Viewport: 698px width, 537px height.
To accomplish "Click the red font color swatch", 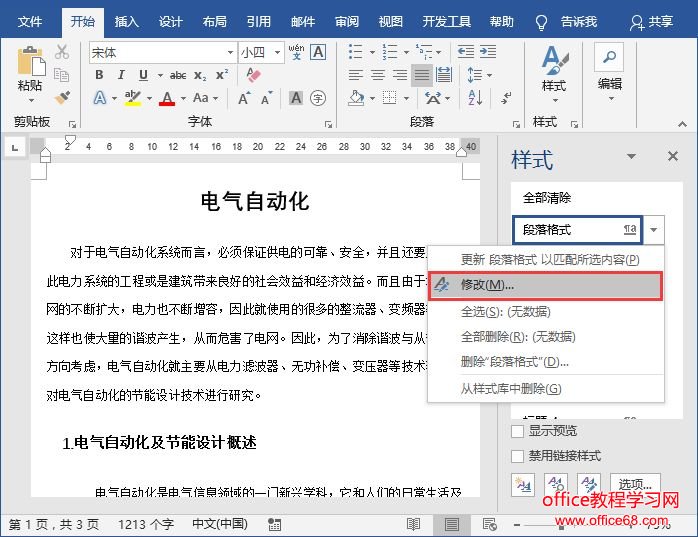I will click(x=166, y=98).
